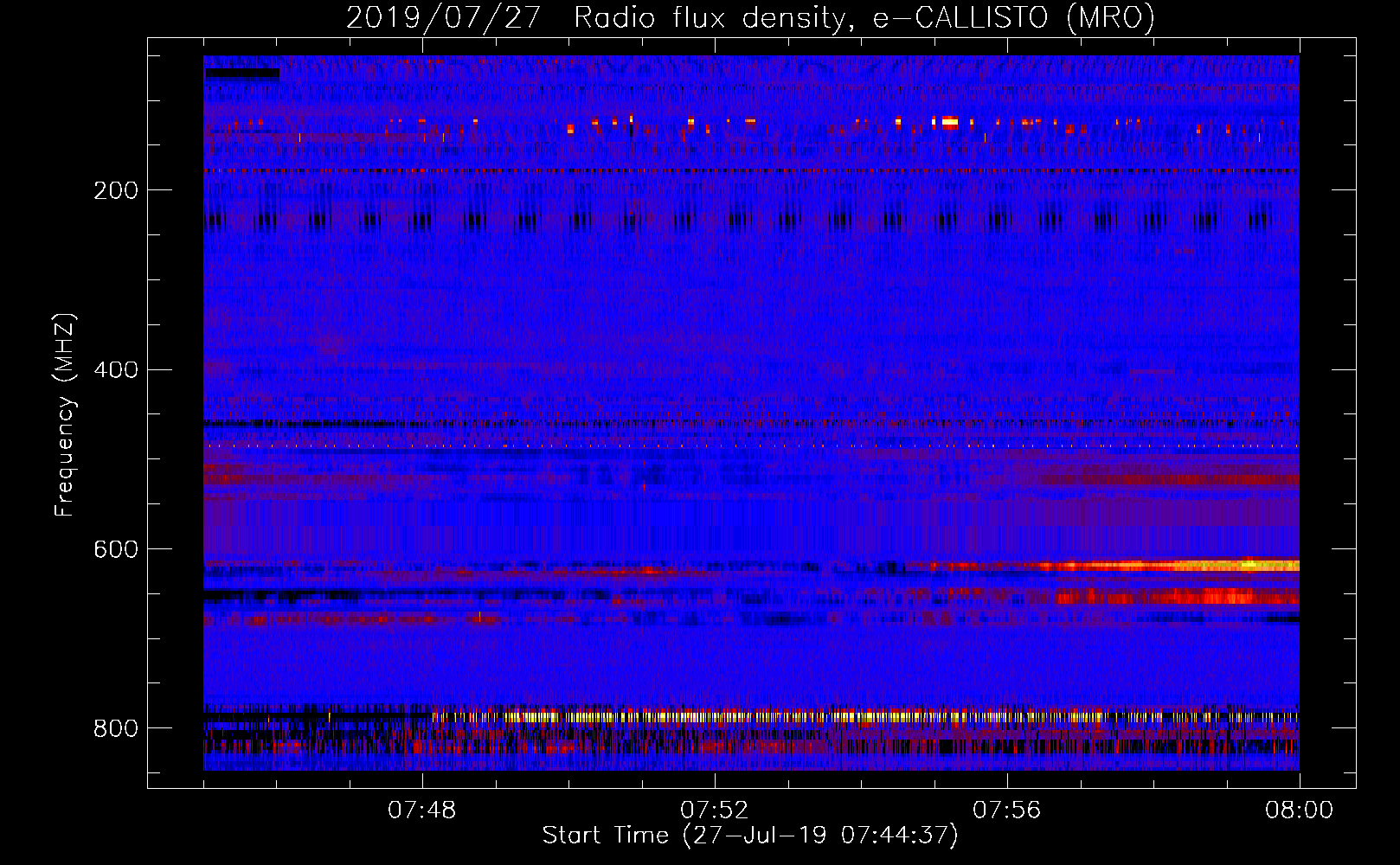
Task: Click the black bar at spectrogram top-left corner
Action: point(242,74)
